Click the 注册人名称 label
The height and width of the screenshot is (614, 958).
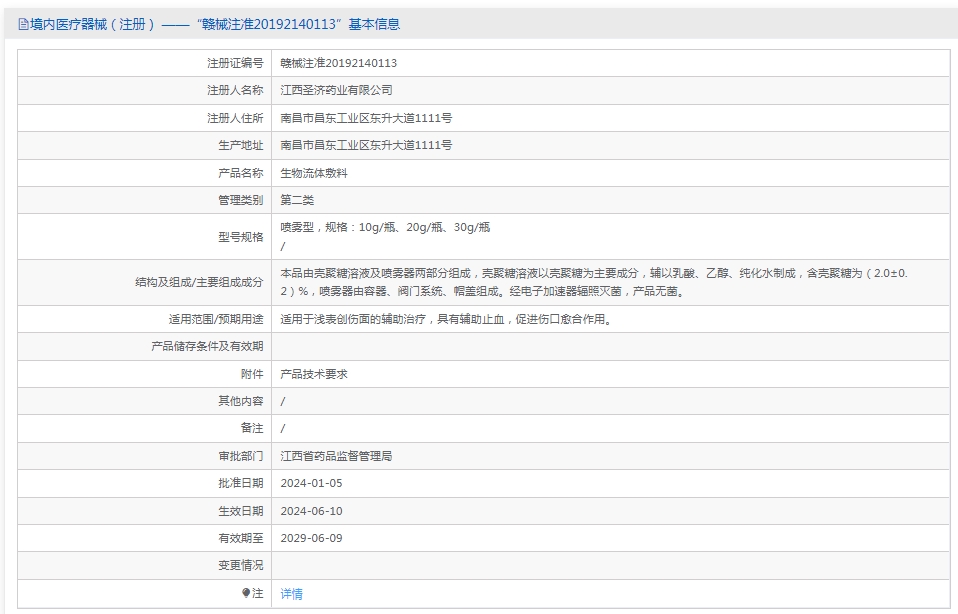(235, 90)
